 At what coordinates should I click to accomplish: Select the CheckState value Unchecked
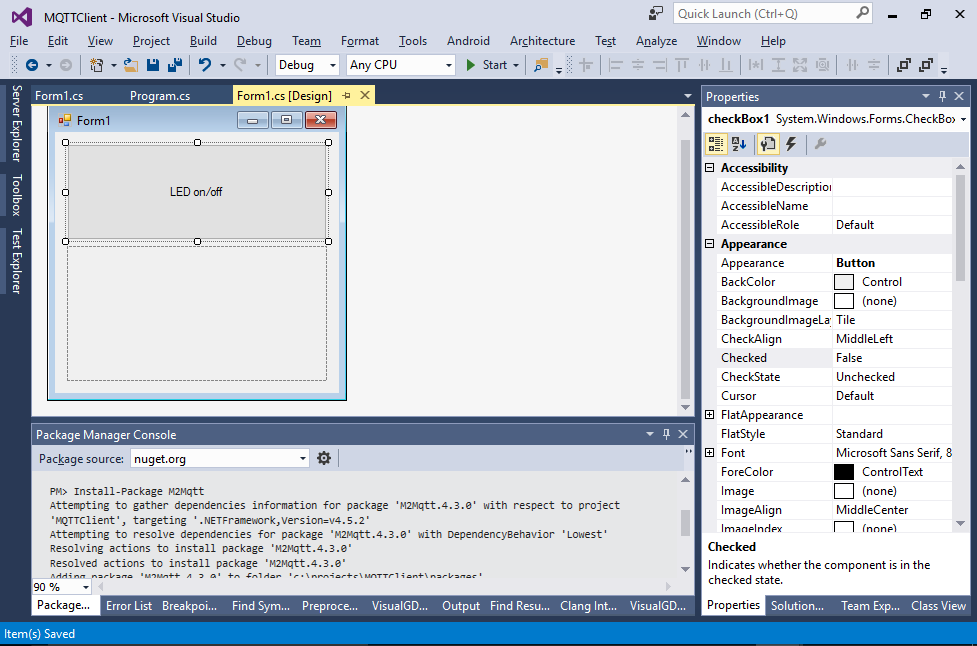[892, 377]
